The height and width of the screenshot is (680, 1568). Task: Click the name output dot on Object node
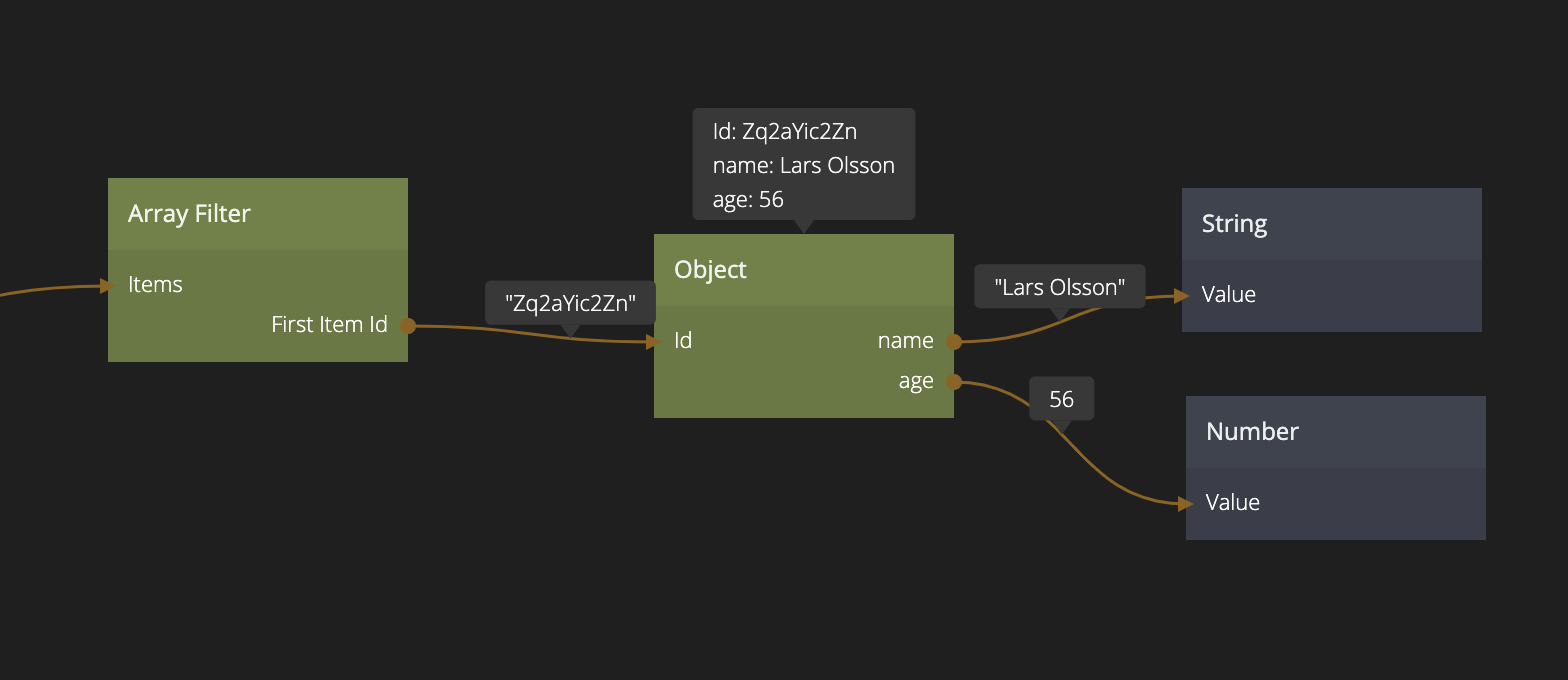[x=954, y=342]
